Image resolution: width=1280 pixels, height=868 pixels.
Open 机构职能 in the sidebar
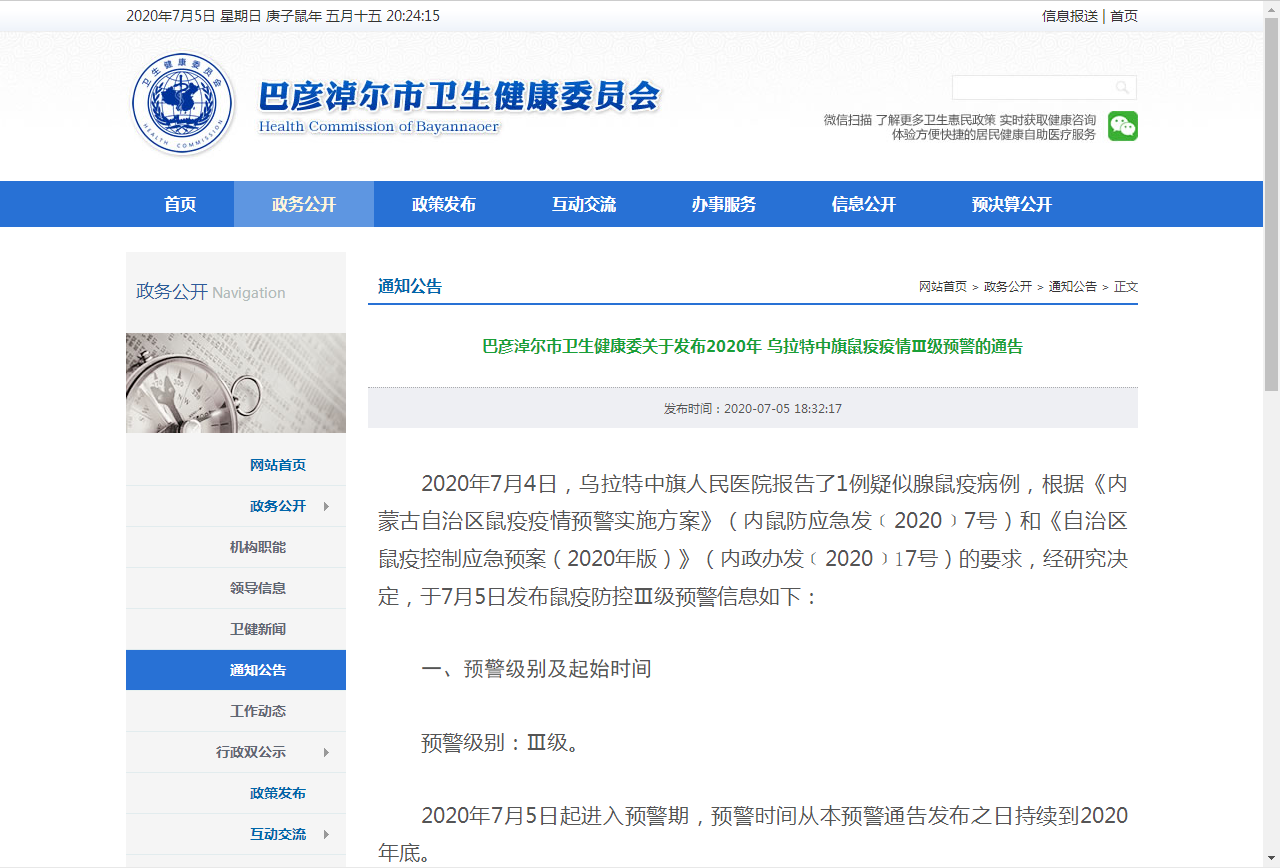[258, 547]
